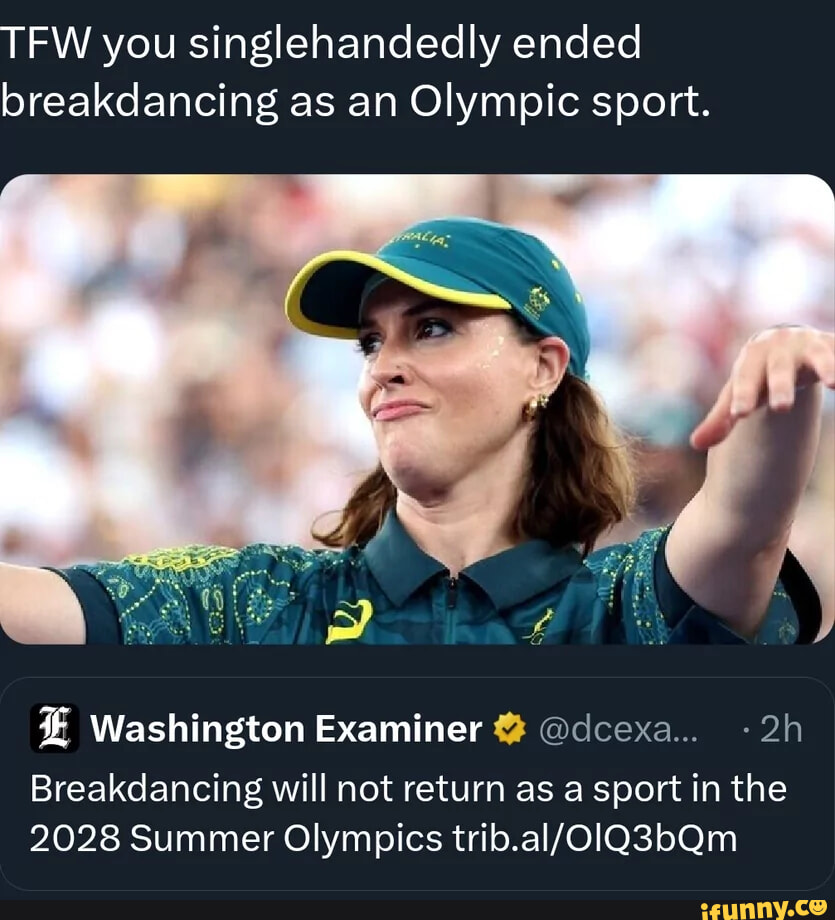Click the yellow kangaroo emblem on the shirt
Viewport: 835px width, 920px height.
point(538,624)
